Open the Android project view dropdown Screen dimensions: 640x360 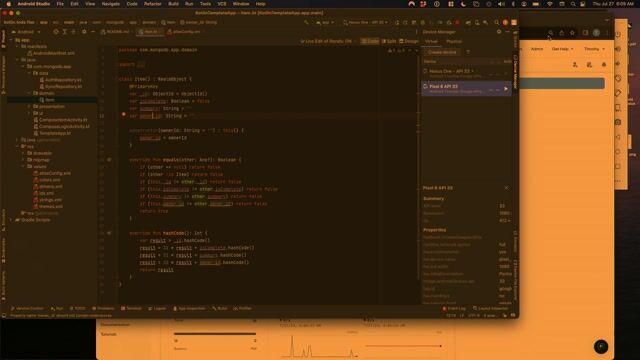pos(27,31)
